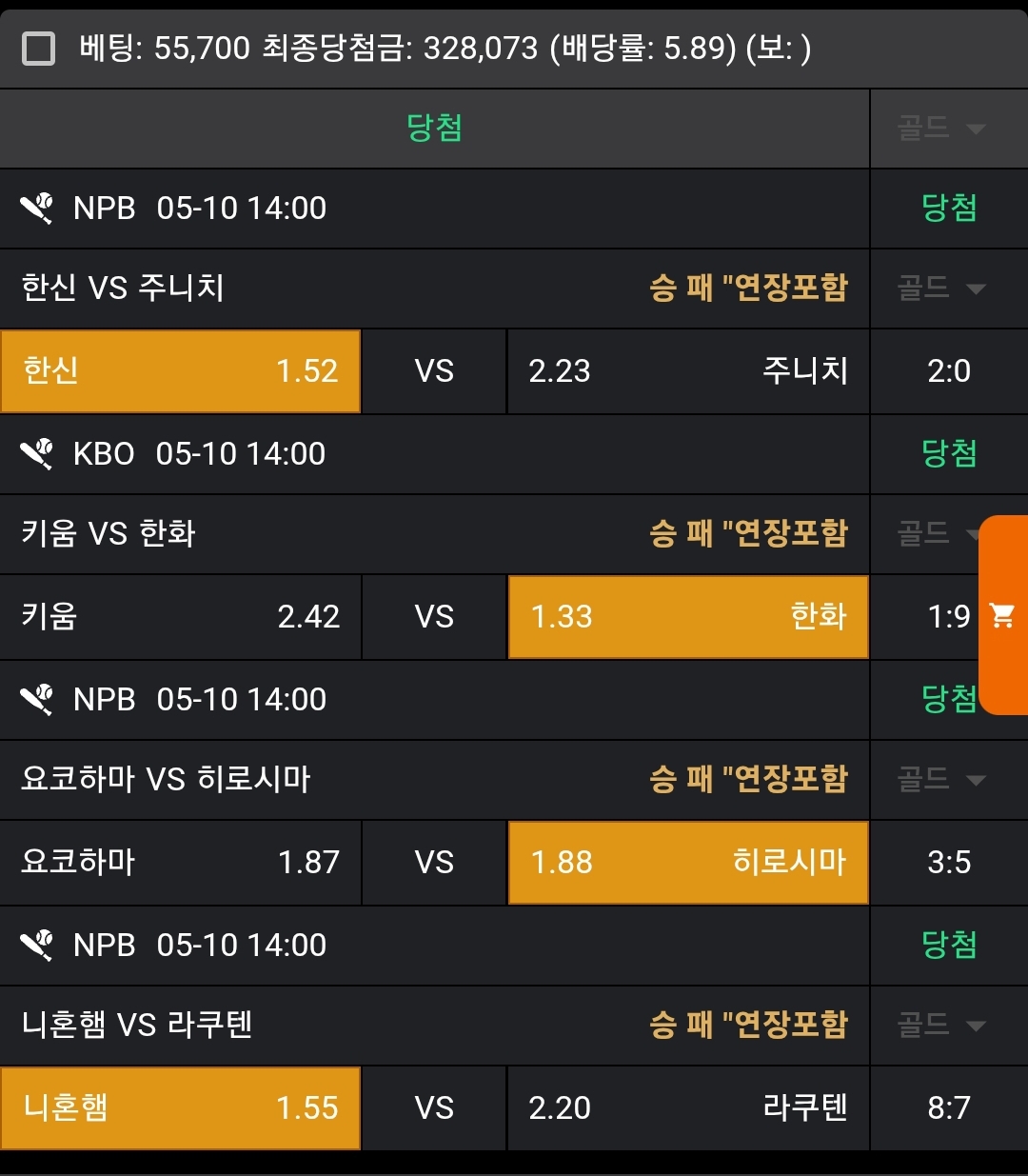Open the top 골드 dropdown in header

coord(940,128)
